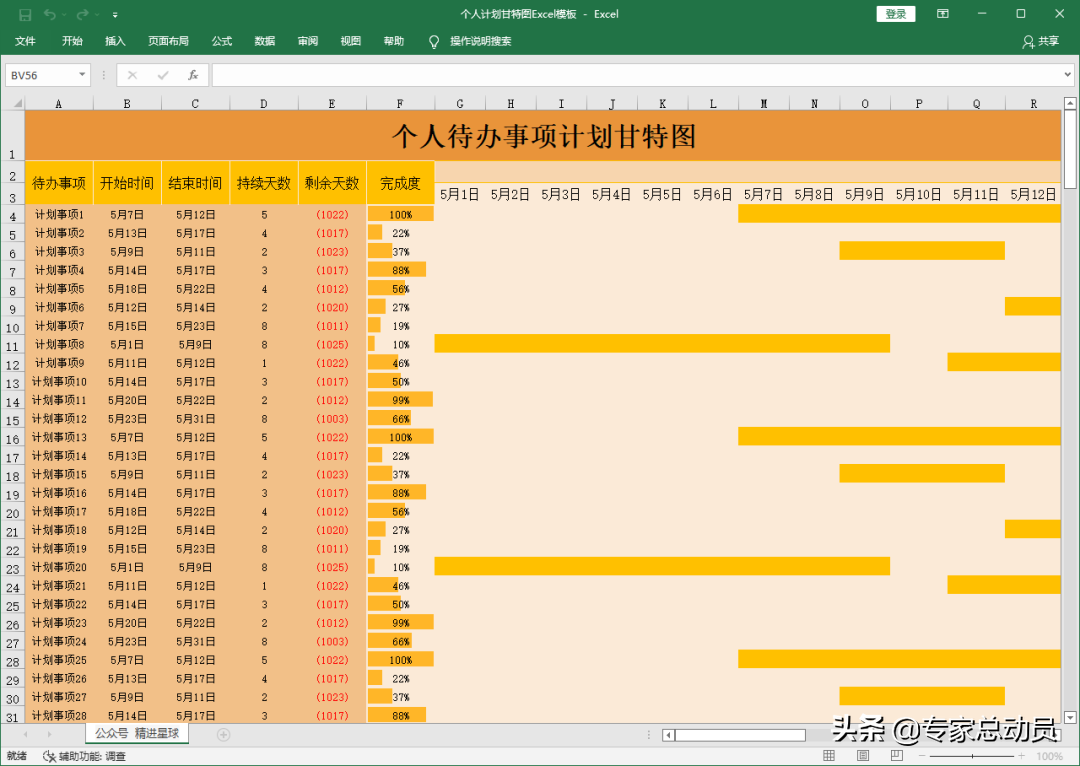Click the vertical scrollbar thumb
The height and width of the screenshot is (766, 1080).
(x=1070, y=149)
